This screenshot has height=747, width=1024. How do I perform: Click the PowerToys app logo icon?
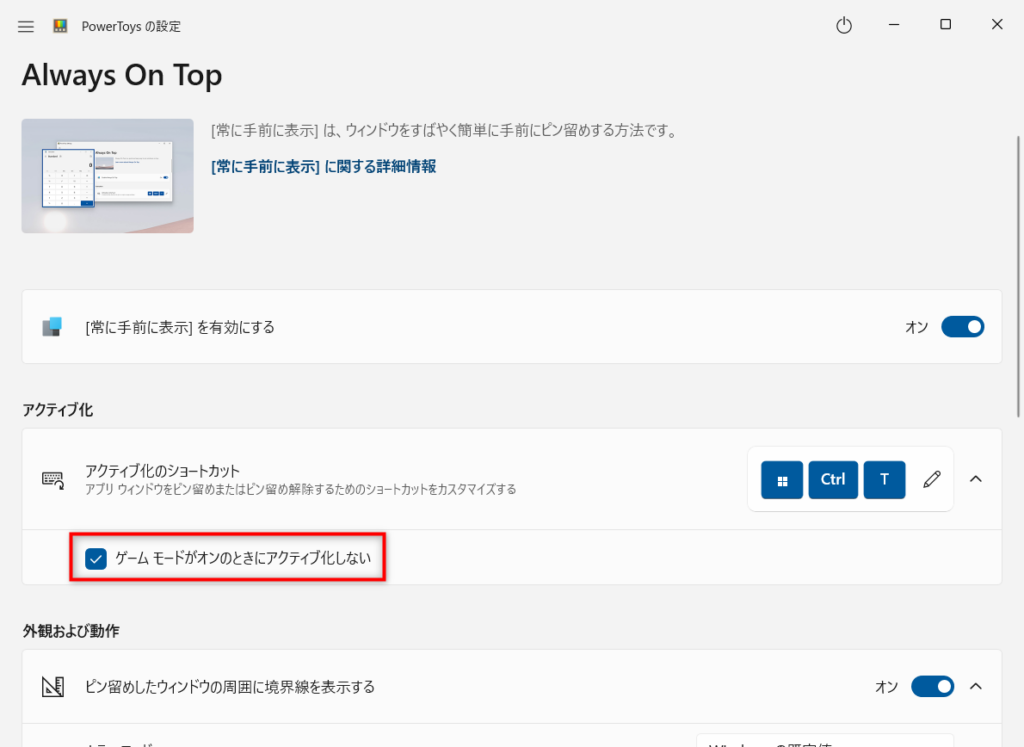pyautogui.click(x=60, y=26)
